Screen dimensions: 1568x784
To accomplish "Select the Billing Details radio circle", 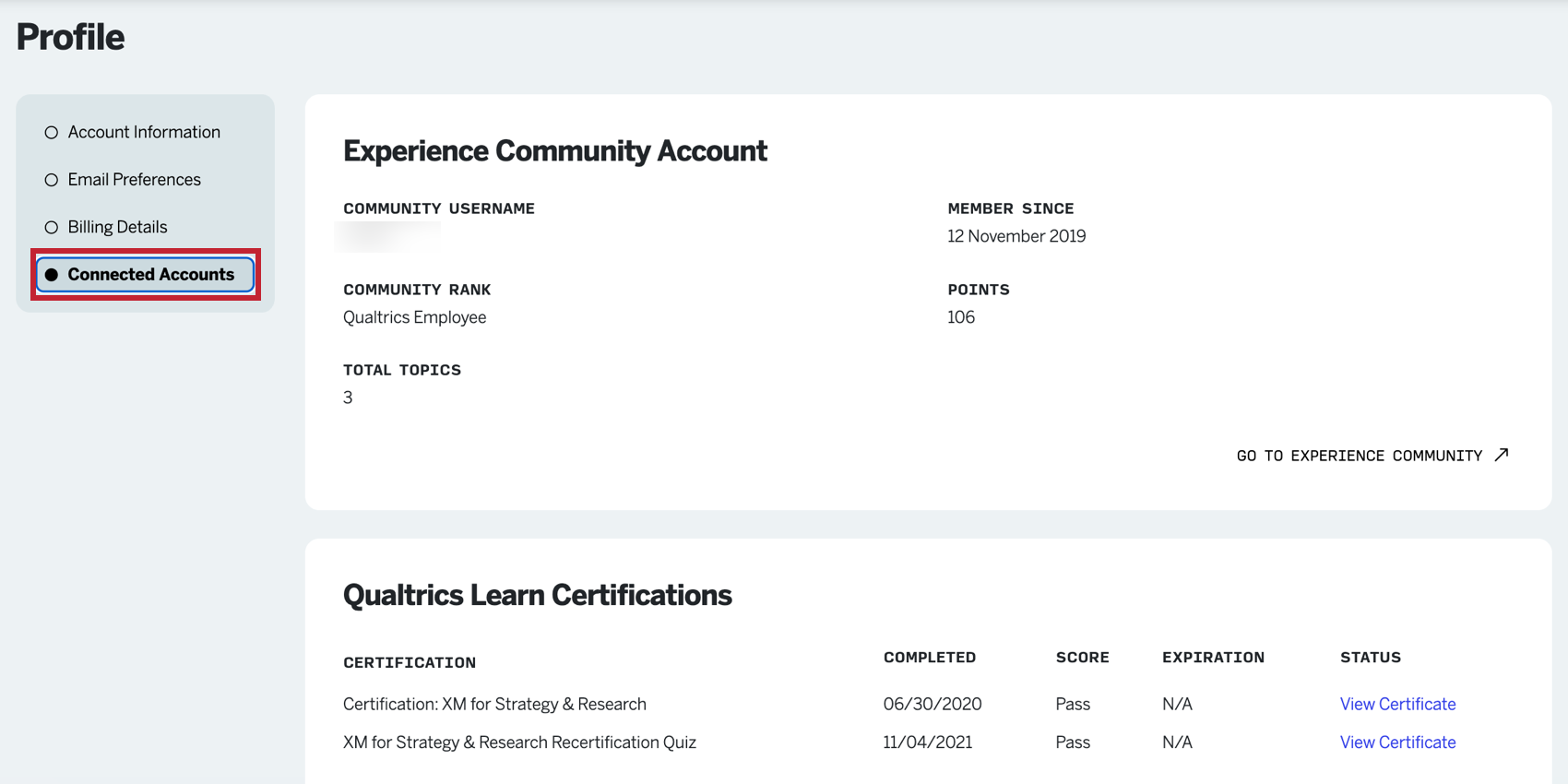I will (x=52, y=228).
